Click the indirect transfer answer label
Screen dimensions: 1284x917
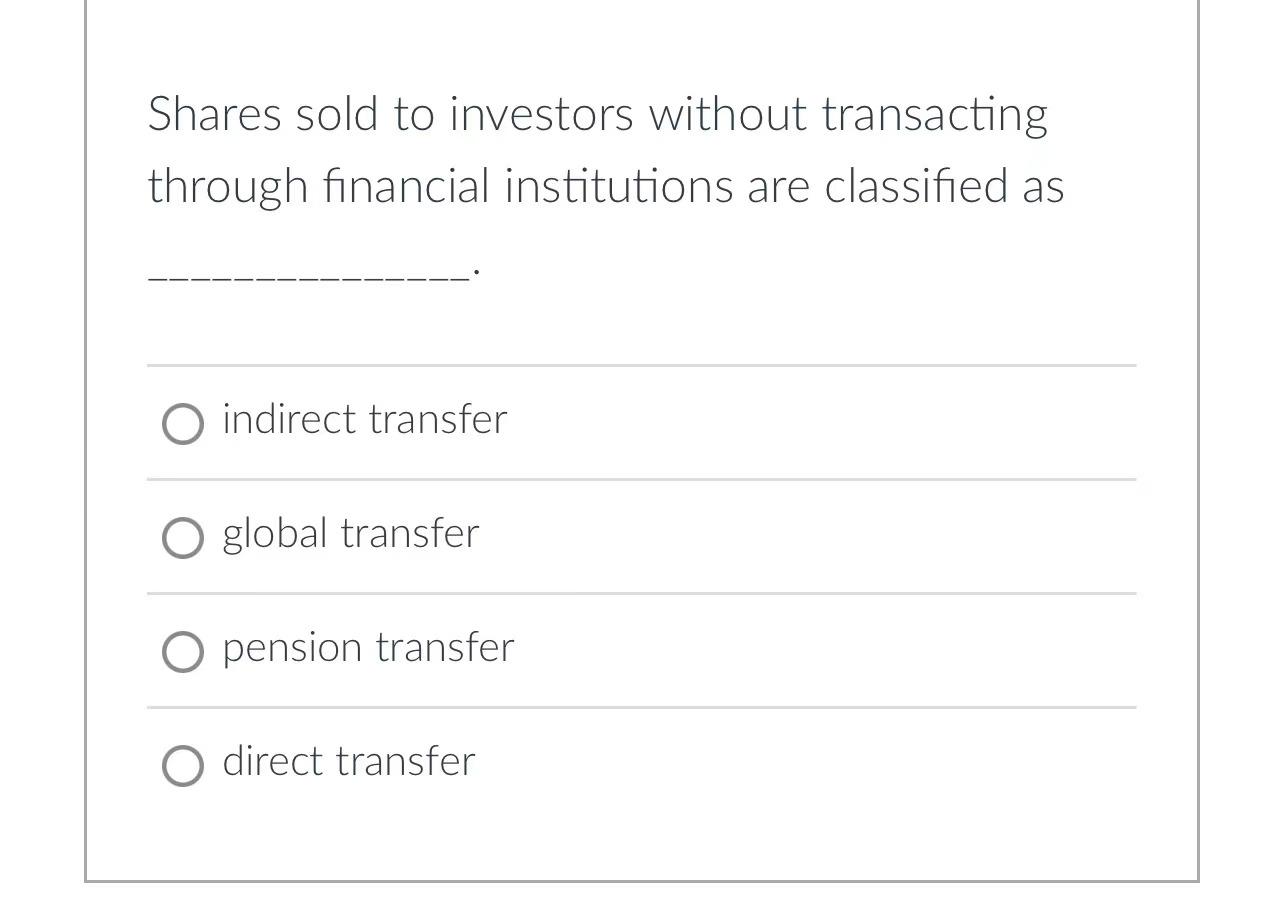click(x=364, y=420)
